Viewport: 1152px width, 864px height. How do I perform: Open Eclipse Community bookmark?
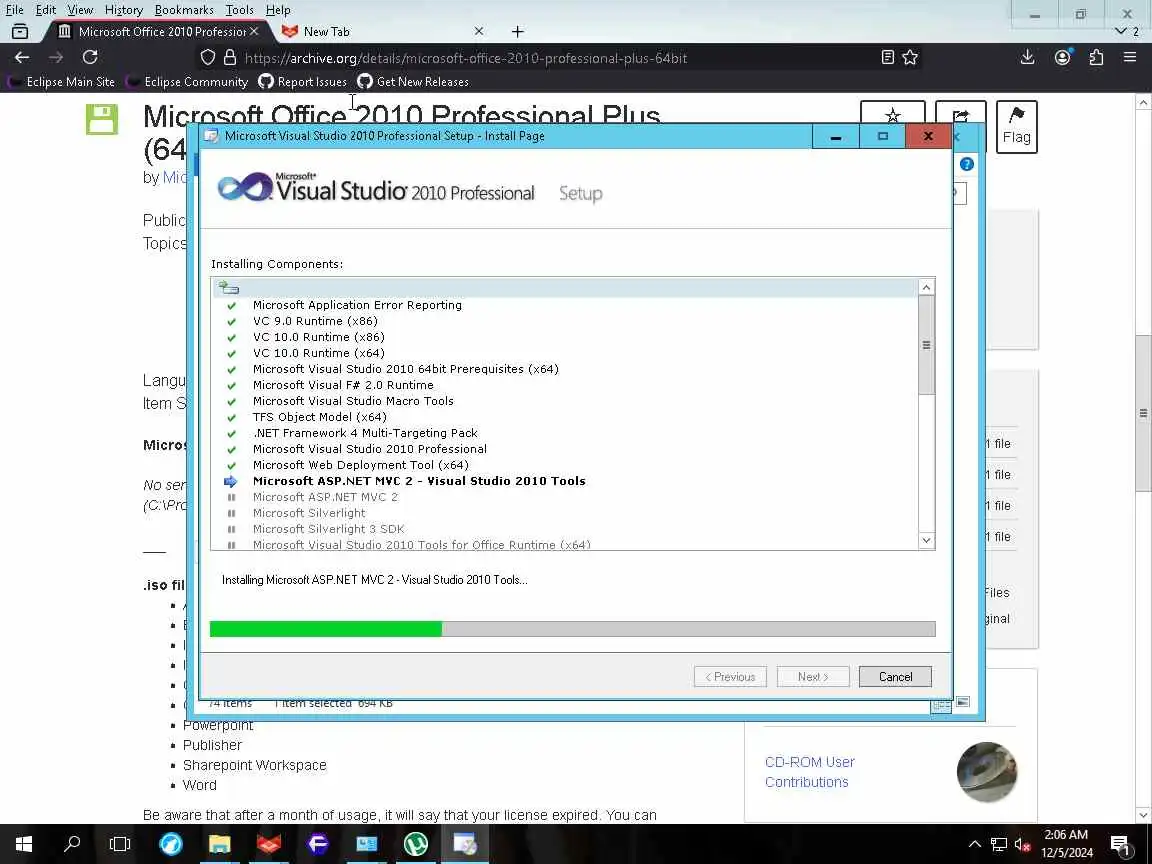pos(187,82)
